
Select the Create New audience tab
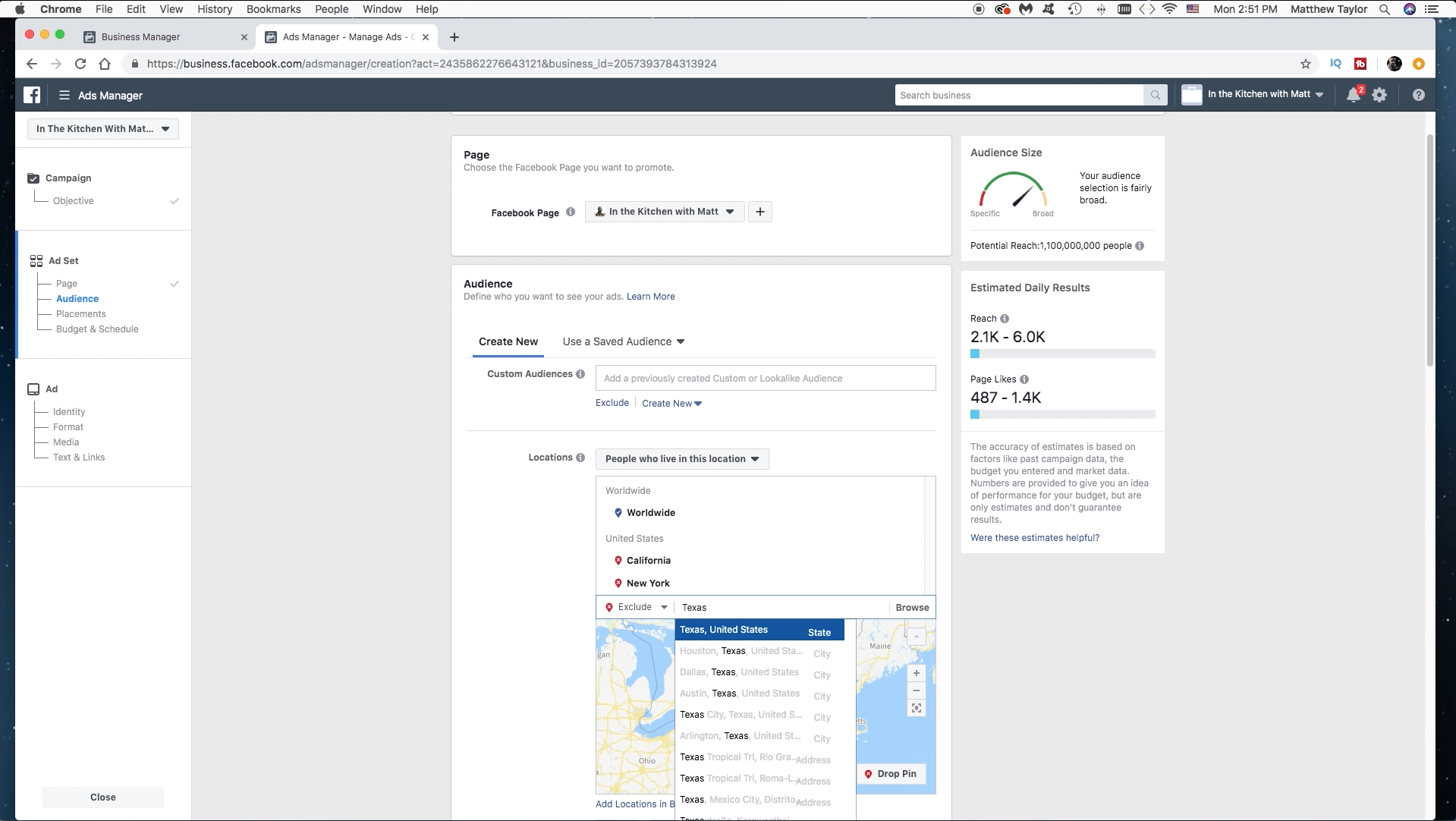pyautogui.click(x=508, y=341)
